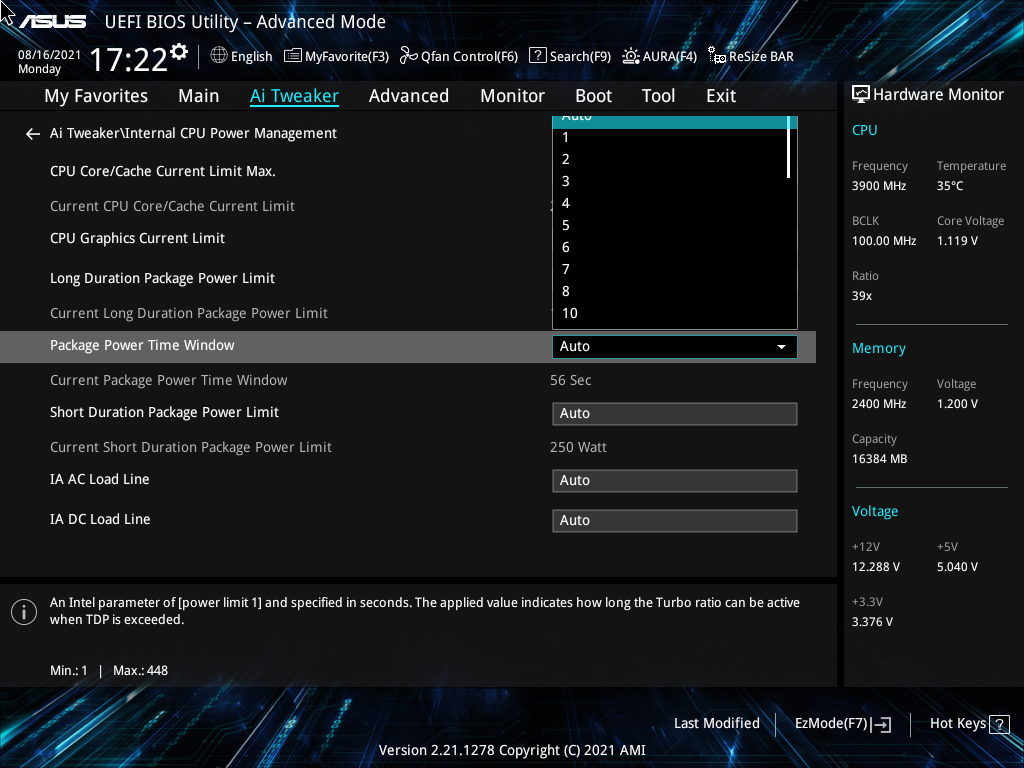Viewport: 1024px width, 768px height.
Task: Select Short Duration Package Power Limit label
Action: tap(165, 413)
